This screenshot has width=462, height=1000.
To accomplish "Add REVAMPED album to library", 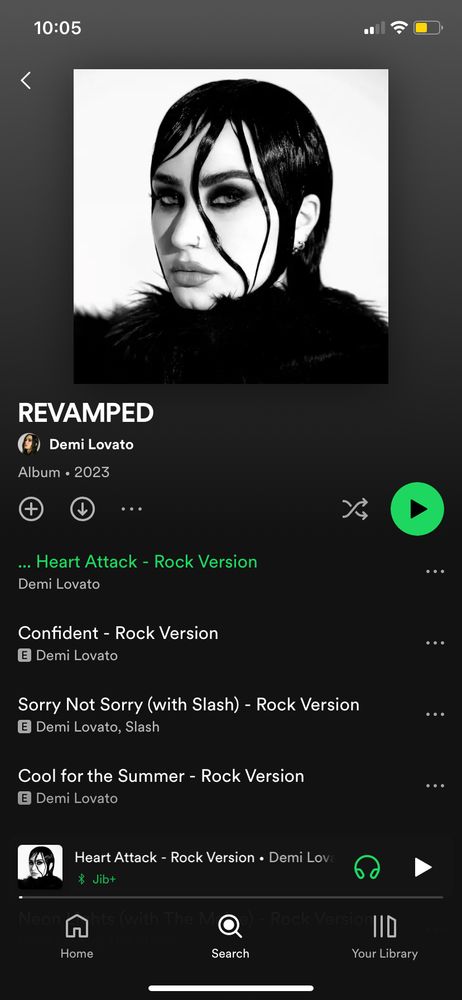I will [x=31, y=509].
